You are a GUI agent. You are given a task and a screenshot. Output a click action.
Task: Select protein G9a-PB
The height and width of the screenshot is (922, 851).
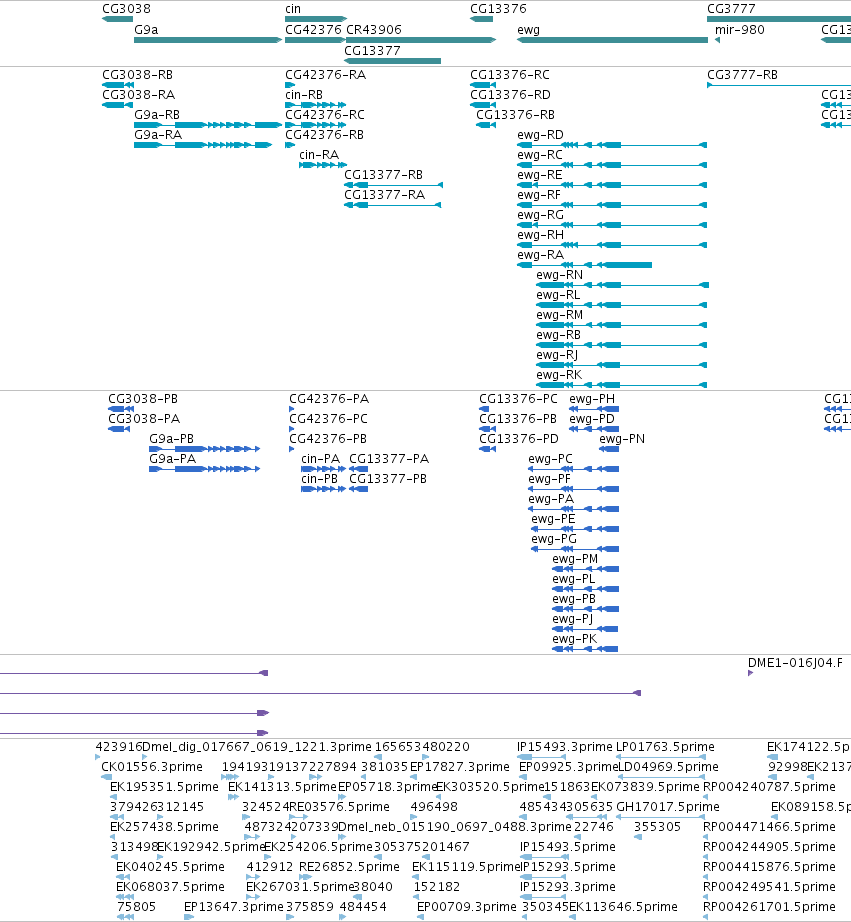tap(172, 439)
